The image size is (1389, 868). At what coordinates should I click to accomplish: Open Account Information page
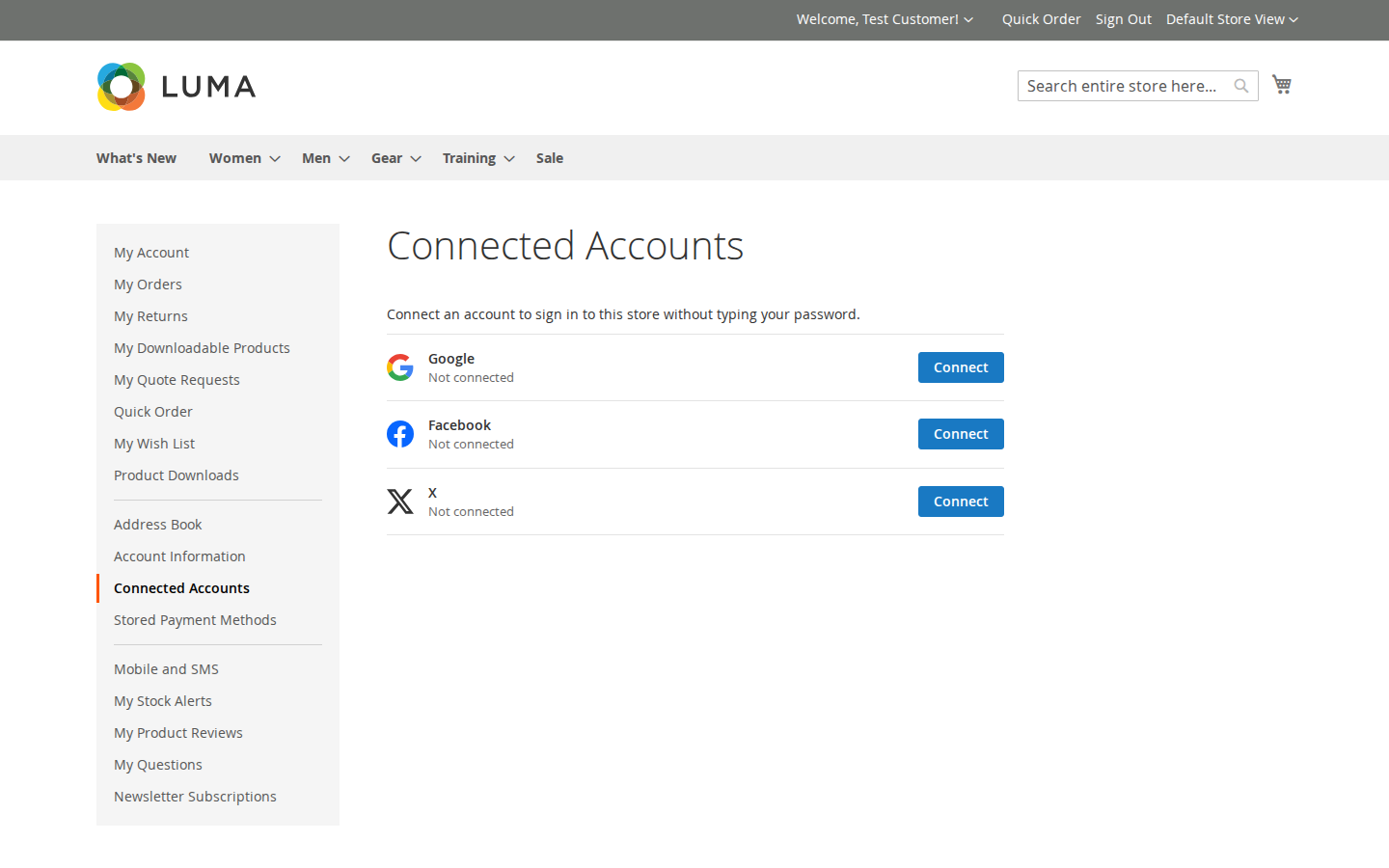click(x=179, y=556)
